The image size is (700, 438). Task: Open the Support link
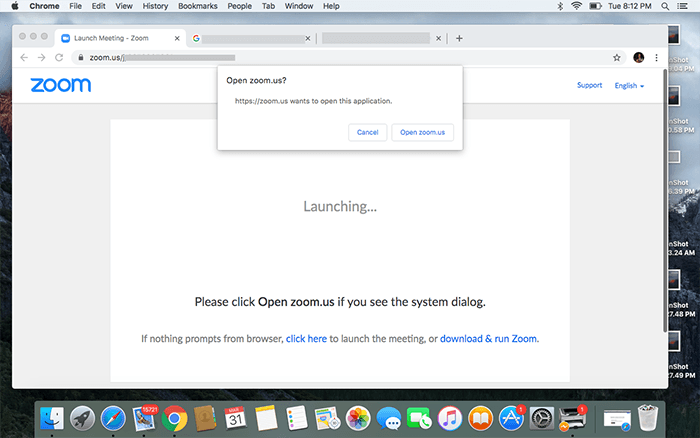[589, 85]
